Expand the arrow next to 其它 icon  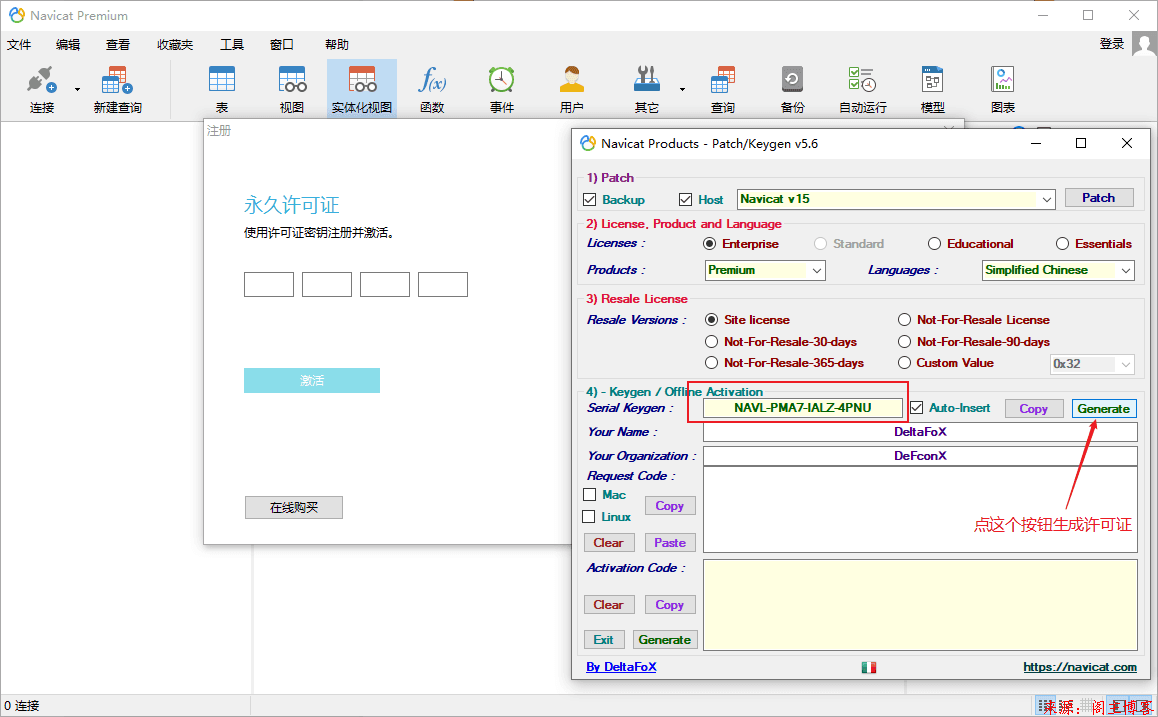682,89
